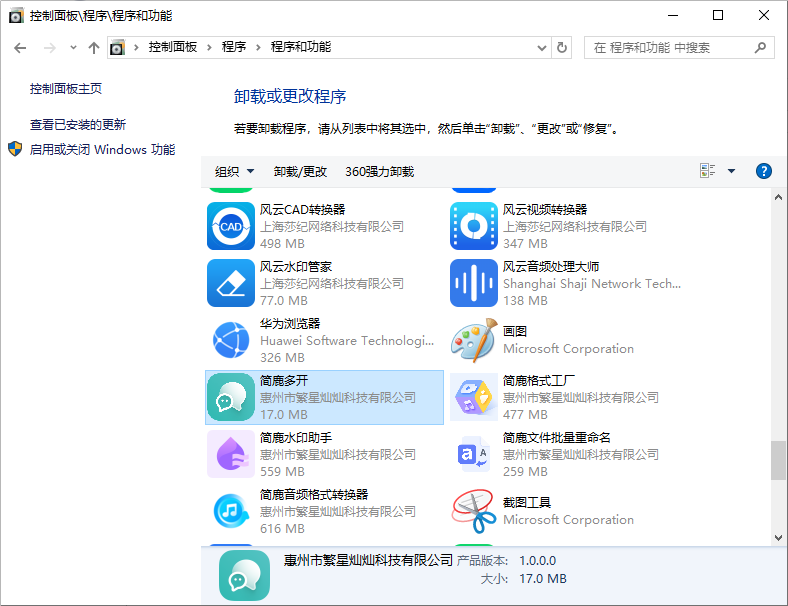Expand chevron before 控制面板 breadcrumb

point(136,48)
